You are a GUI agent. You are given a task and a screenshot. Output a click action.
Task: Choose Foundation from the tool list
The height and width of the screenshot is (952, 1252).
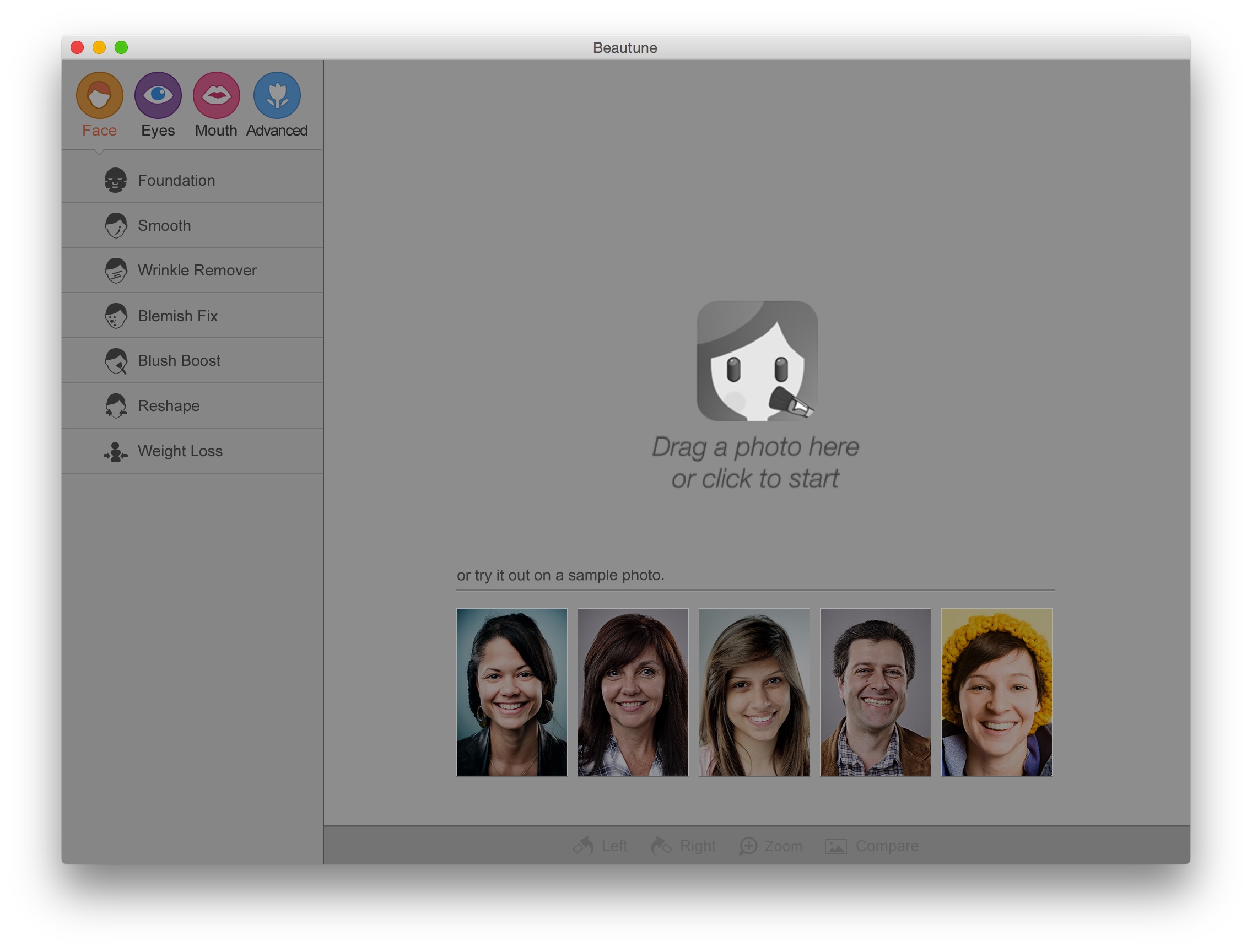(193, 180)
